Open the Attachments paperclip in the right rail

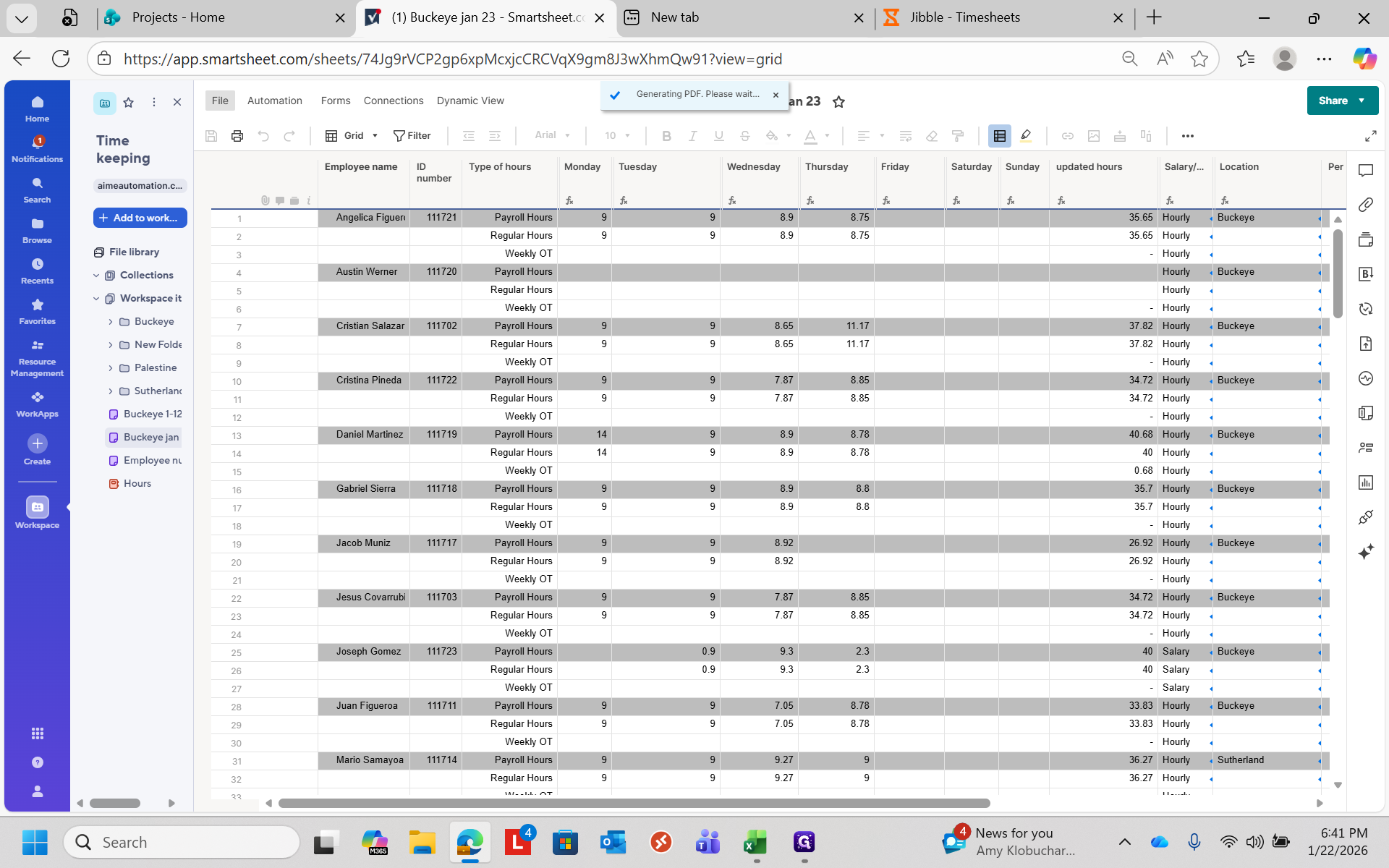(x=1365, y=205)
